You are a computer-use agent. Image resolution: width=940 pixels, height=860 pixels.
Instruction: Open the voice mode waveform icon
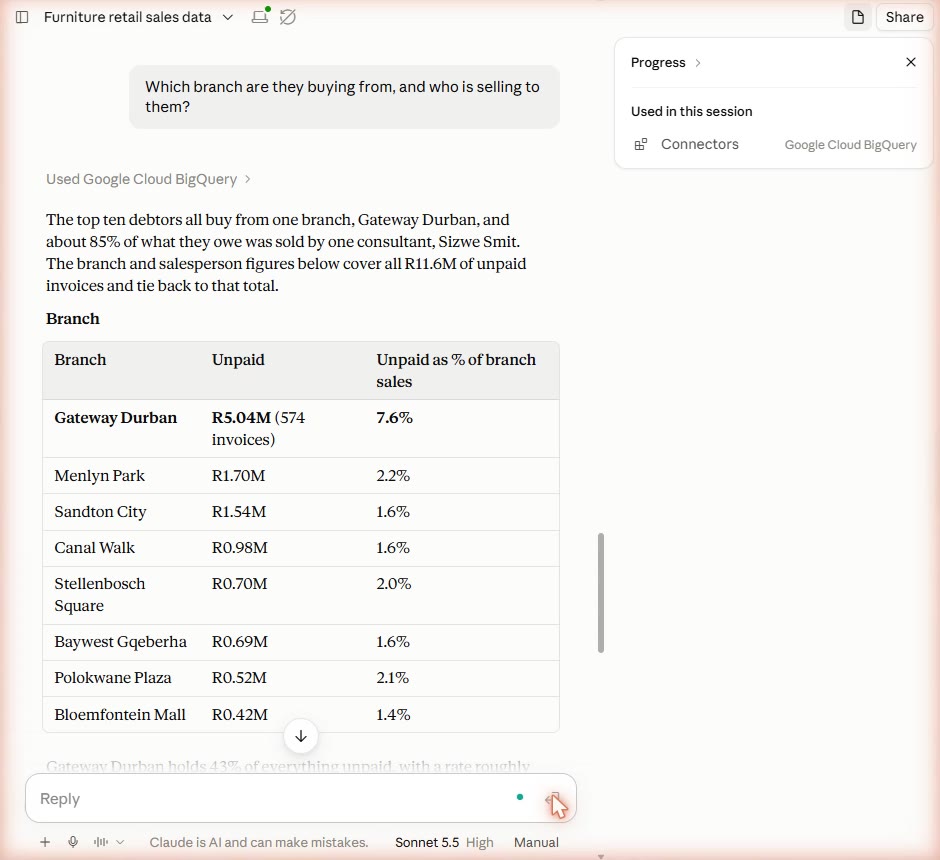(101, 842)
